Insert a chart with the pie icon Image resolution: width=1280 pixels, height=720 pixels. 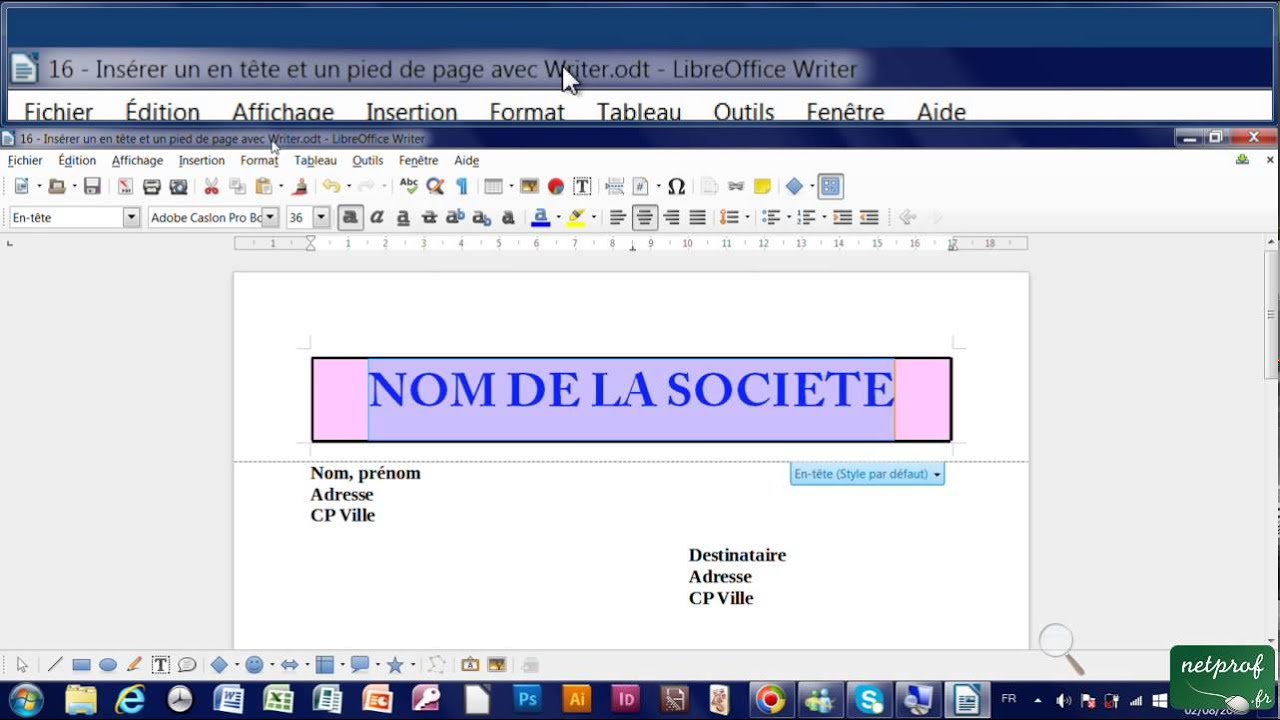(x=556, y=186)
